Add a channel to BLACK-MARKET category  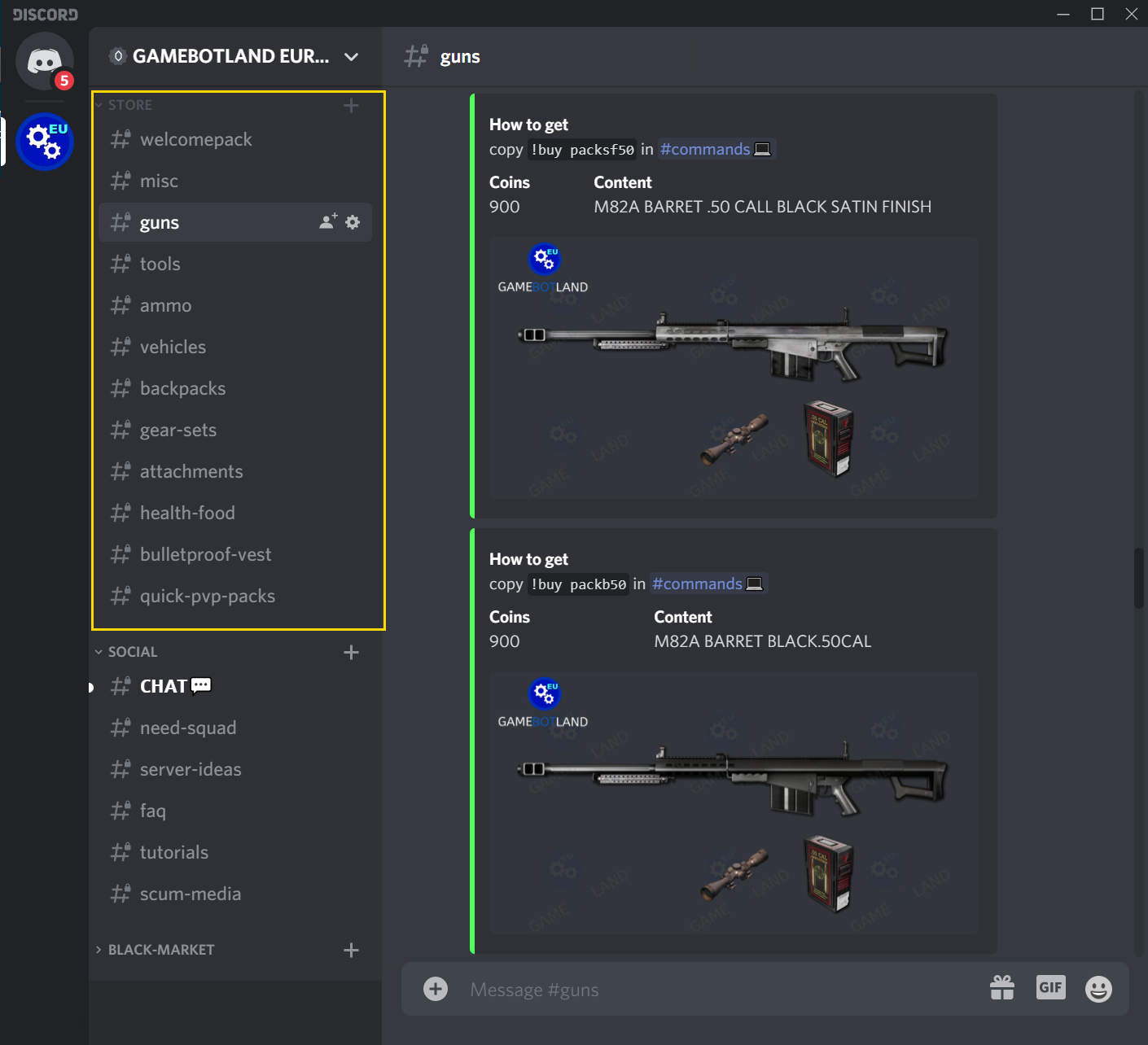pos(351,950)
